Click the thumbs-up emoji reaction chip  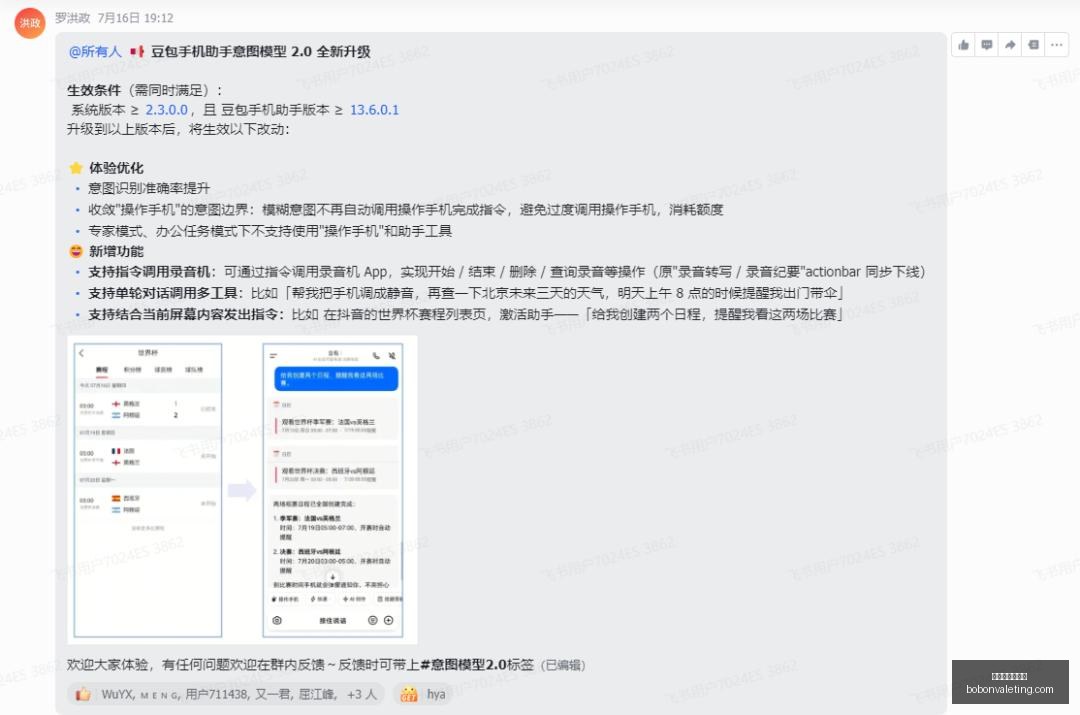(83, 694)
